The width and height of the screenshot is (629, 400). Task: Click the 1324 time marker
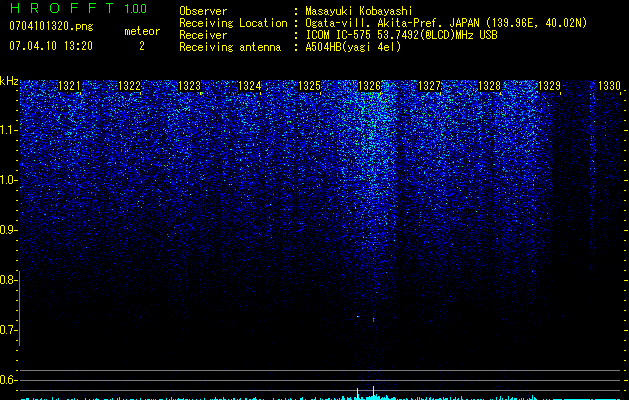click(250, 86)
